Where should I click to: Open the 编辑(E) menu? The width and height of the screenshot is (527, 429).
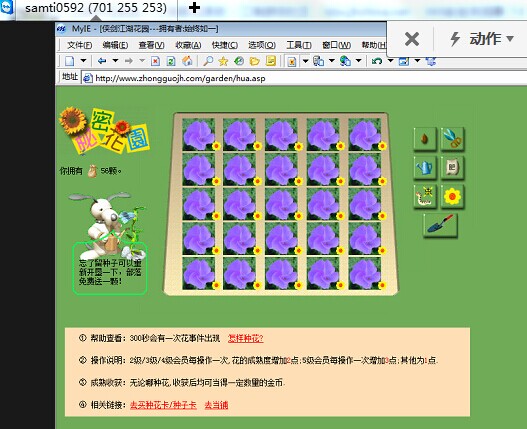115,45
